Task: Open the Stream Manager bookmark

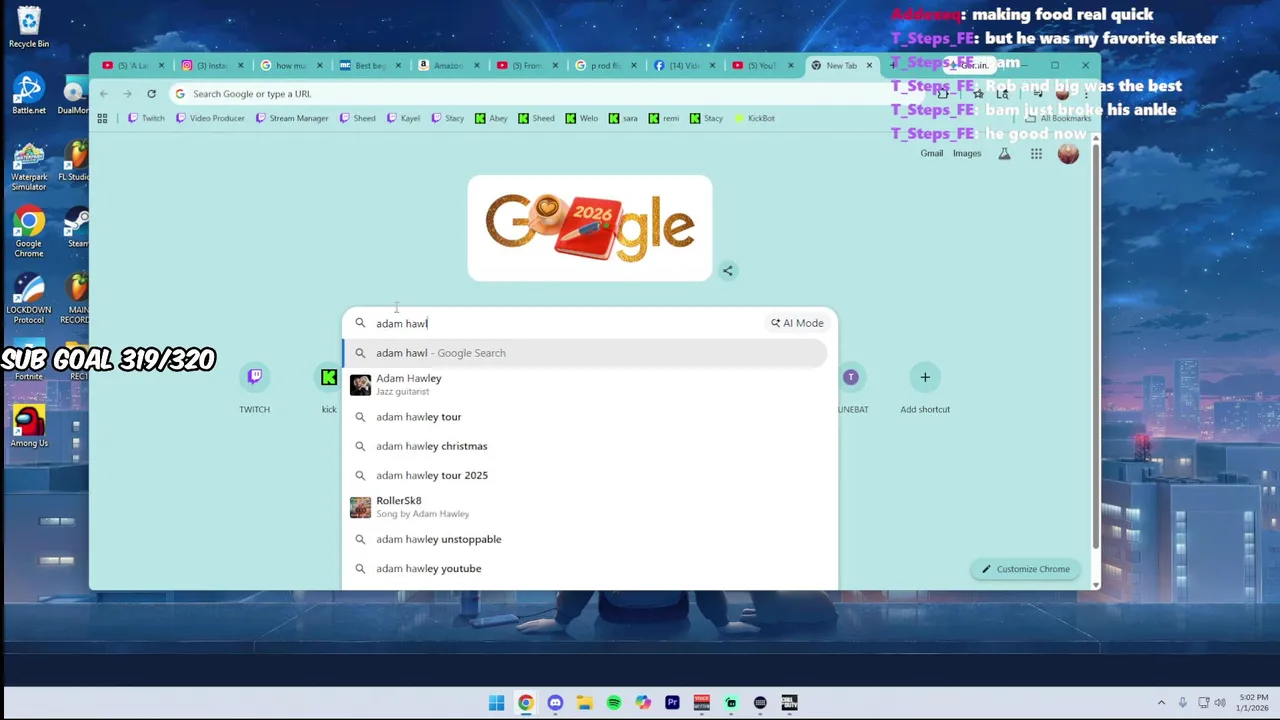Action: tap(292, 118)
